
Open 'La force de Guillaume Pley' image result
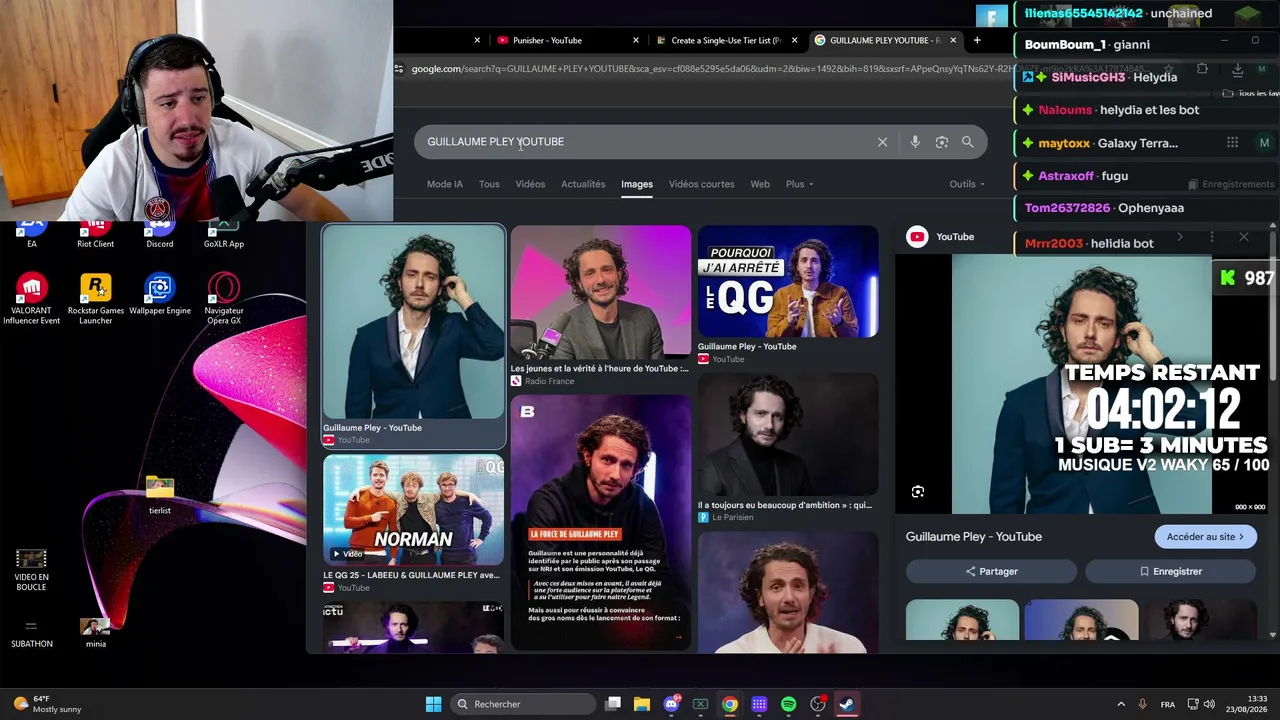tap(600, 522)
